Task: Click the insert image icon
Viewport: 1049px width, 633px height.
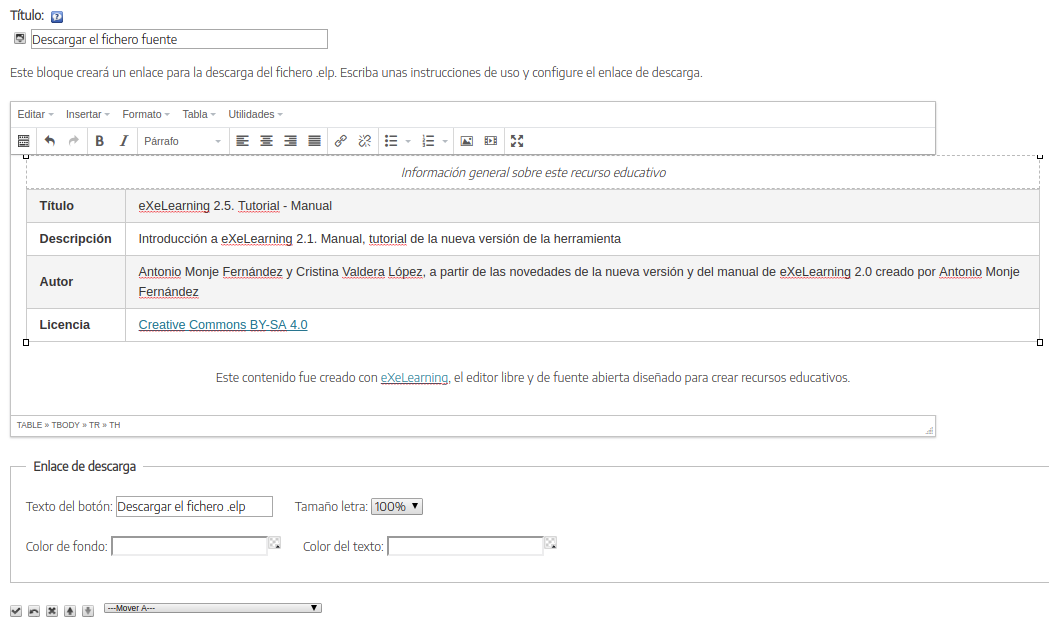Action: point(466,141)
